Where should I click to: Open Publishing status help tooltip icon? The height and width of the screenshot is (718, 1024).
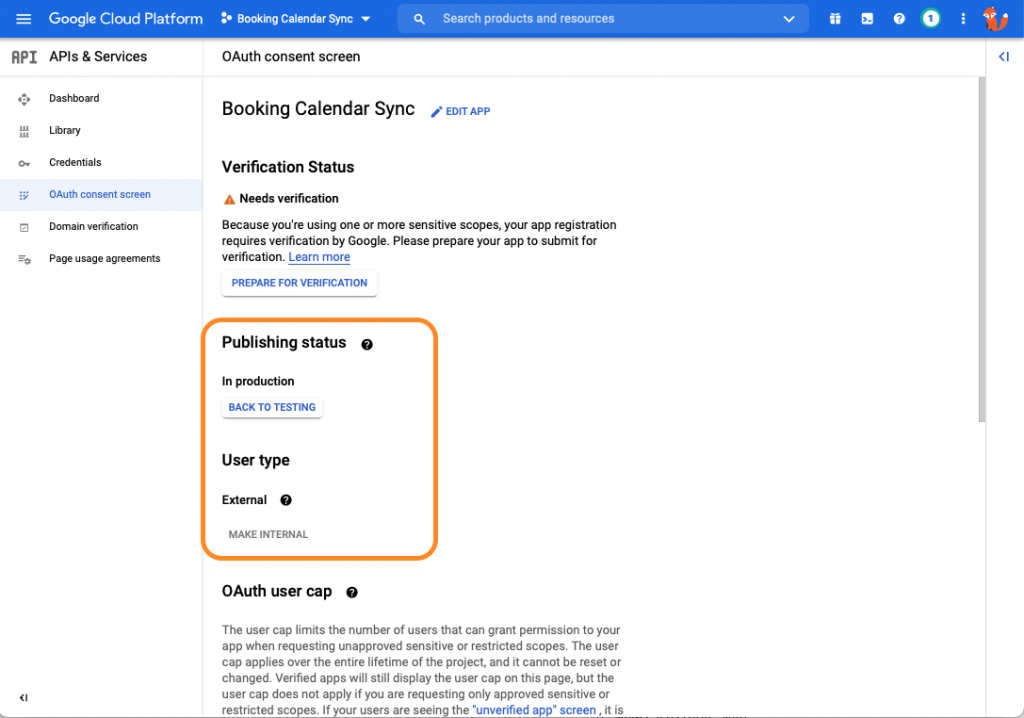367,344
